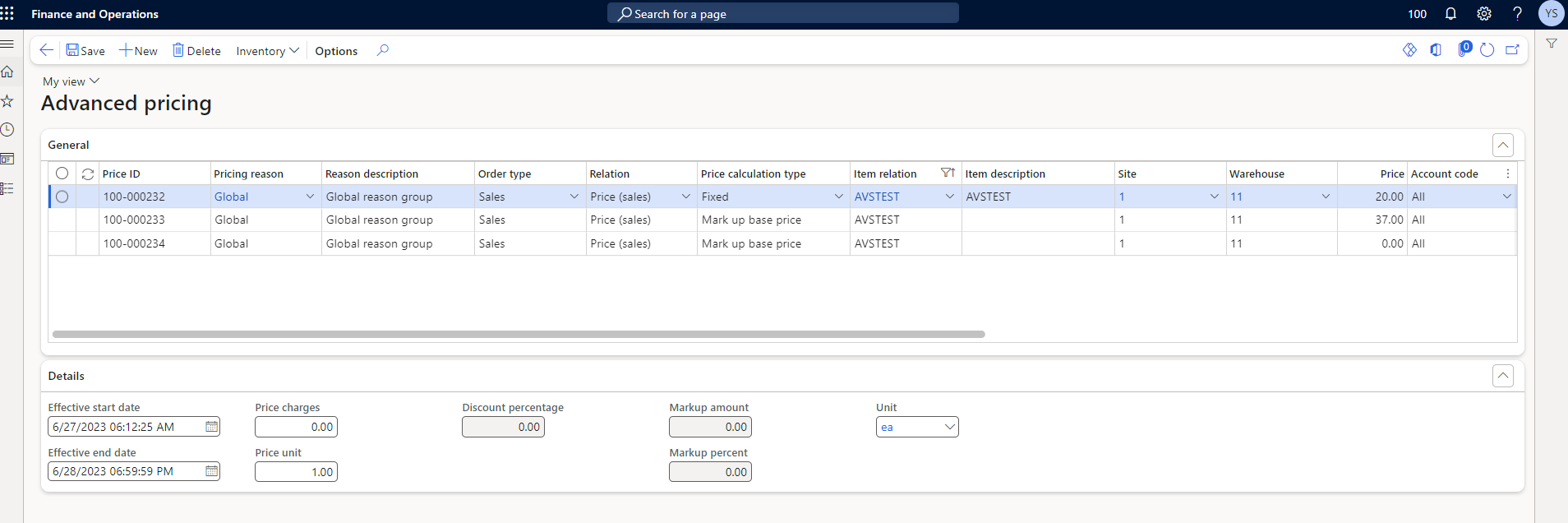The height and width of the screenshot is (523, 1568).
Task: Expand the navigation pane hamburger menu
Action: tap(7, 43)
